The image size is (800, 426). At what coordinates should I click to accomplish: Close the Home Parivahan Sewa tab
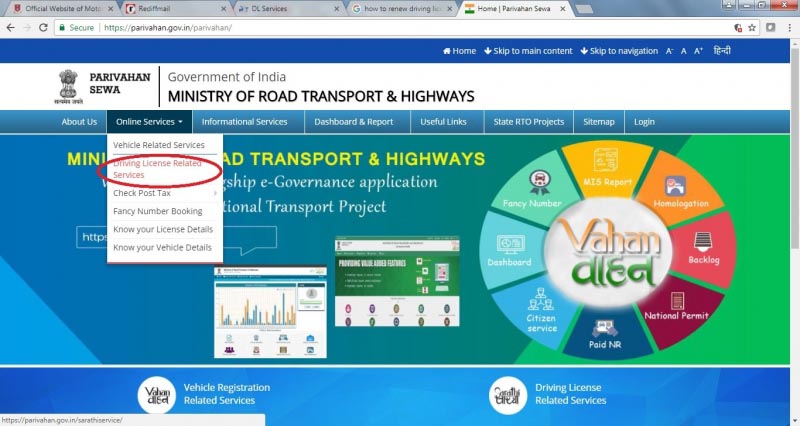coord(563,9)
